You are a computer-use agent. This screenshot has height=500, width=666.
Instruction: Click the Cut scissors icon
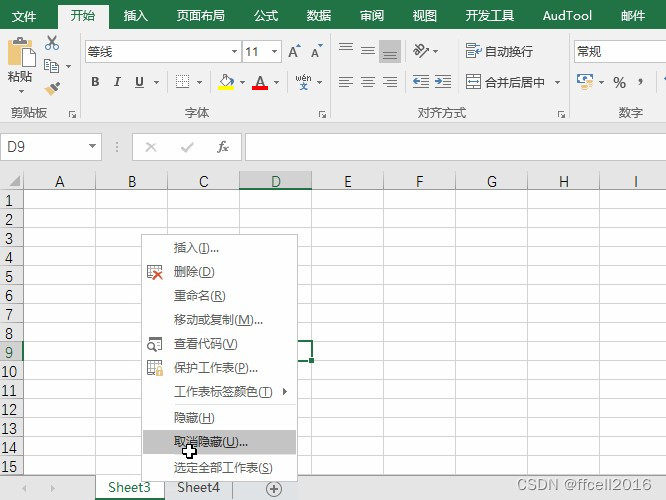pos(52,43)
